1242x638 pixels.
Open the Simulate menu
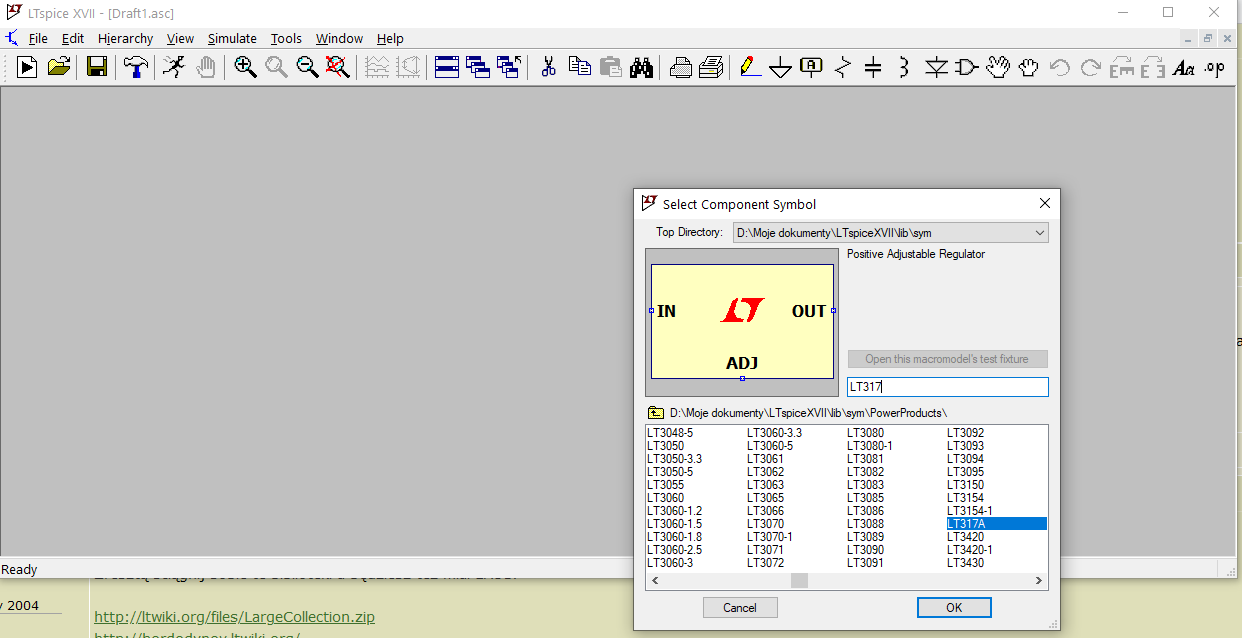[x=232, y=38]
